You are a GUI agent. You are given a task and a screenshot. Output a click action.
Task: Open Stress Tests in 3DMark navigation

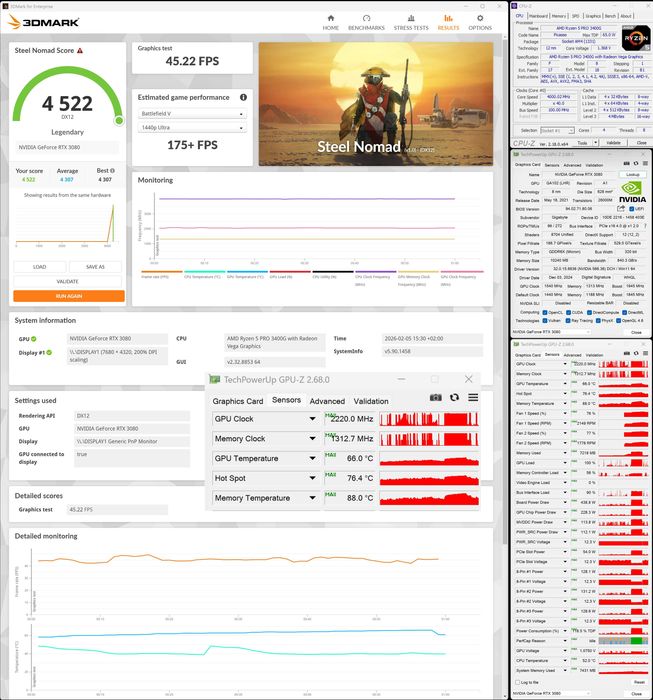click(x=411, y=22)
